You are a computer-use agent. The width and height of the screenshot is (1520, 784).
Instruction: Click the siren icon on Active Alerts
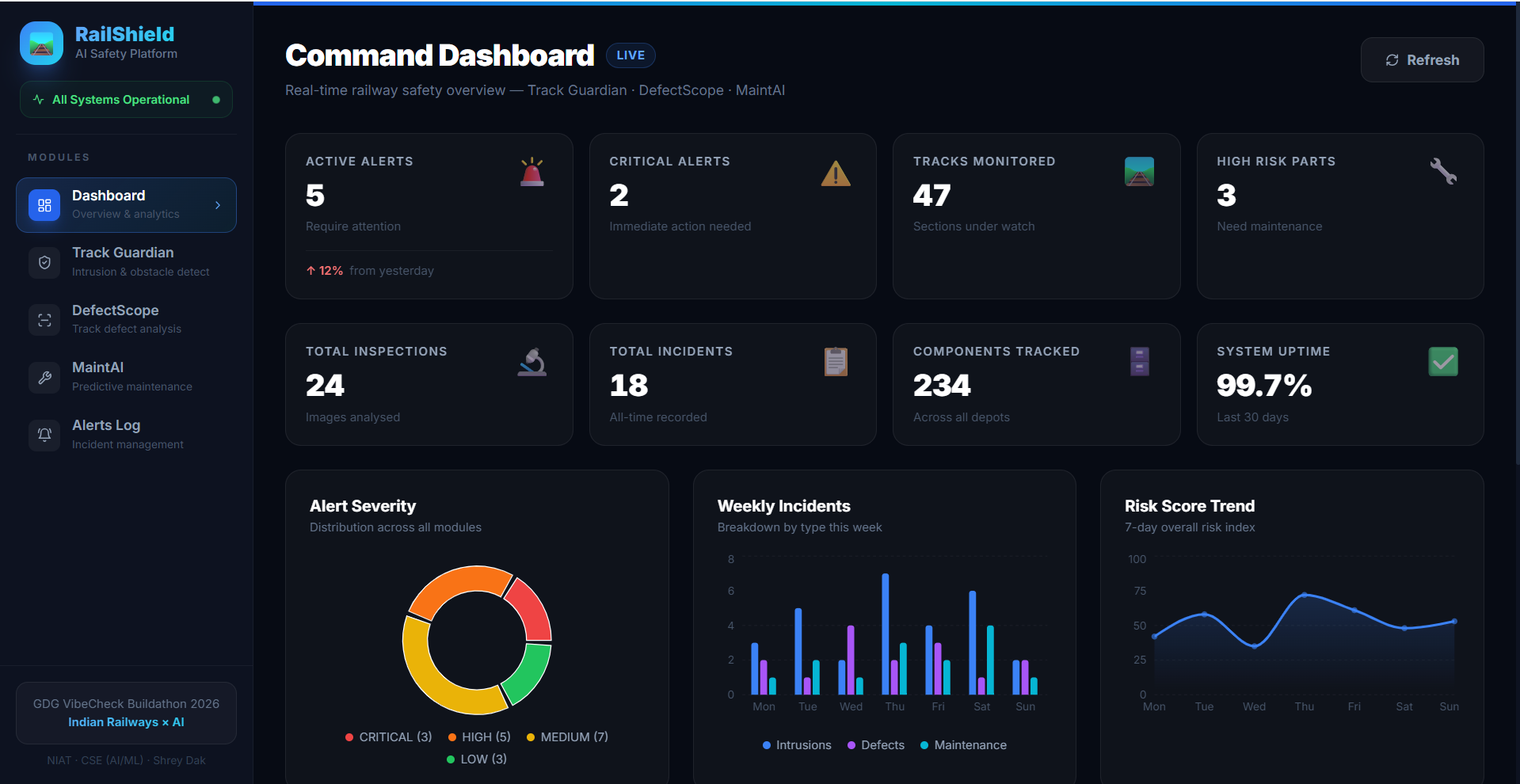pos(531,172)
